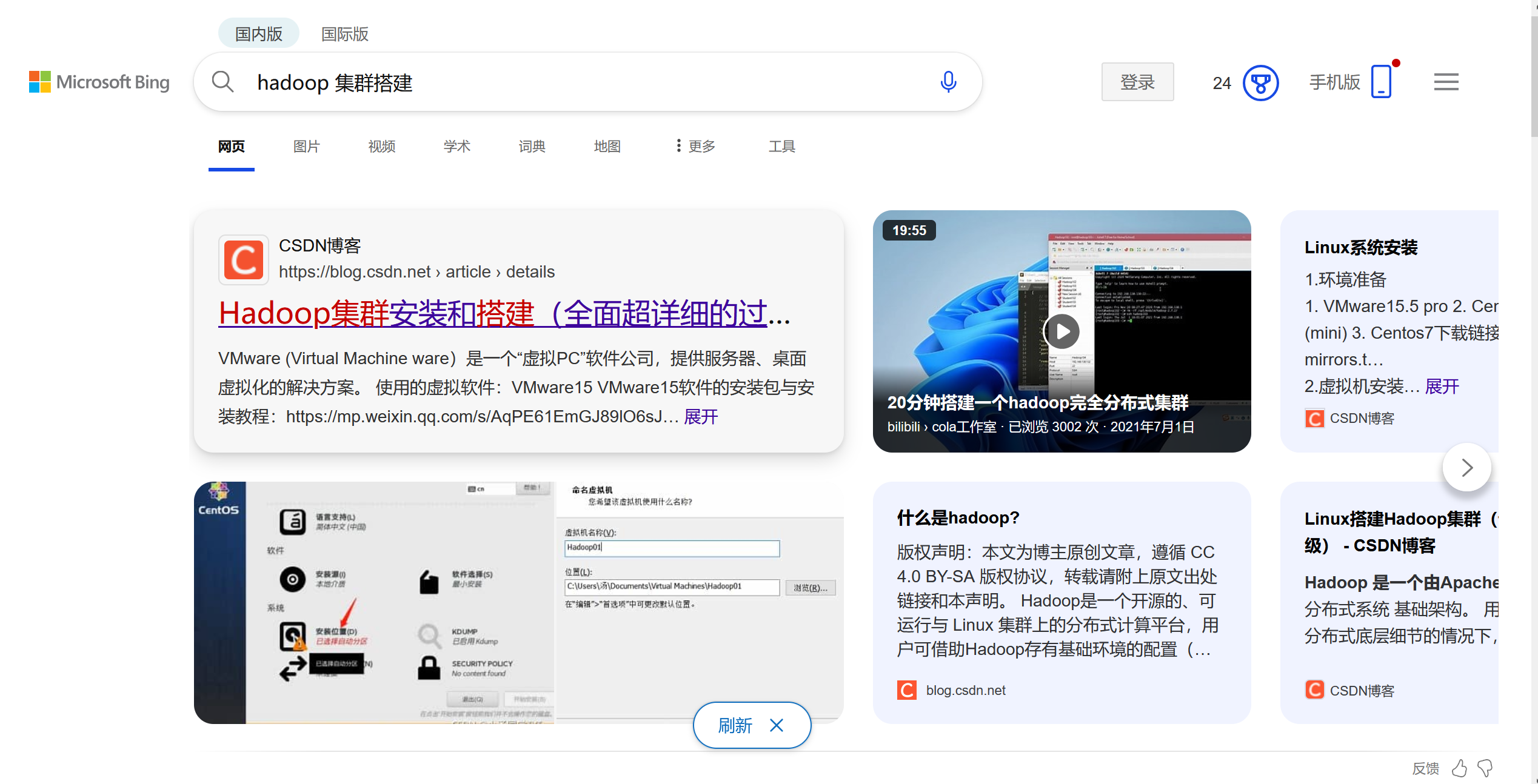Switch to 词典 tab
This screenshot has height=784, width=1538.
point(532,146)
